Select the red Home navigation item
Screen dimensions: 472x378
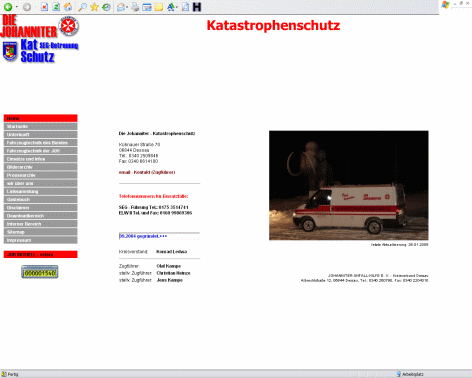[40, 118]
